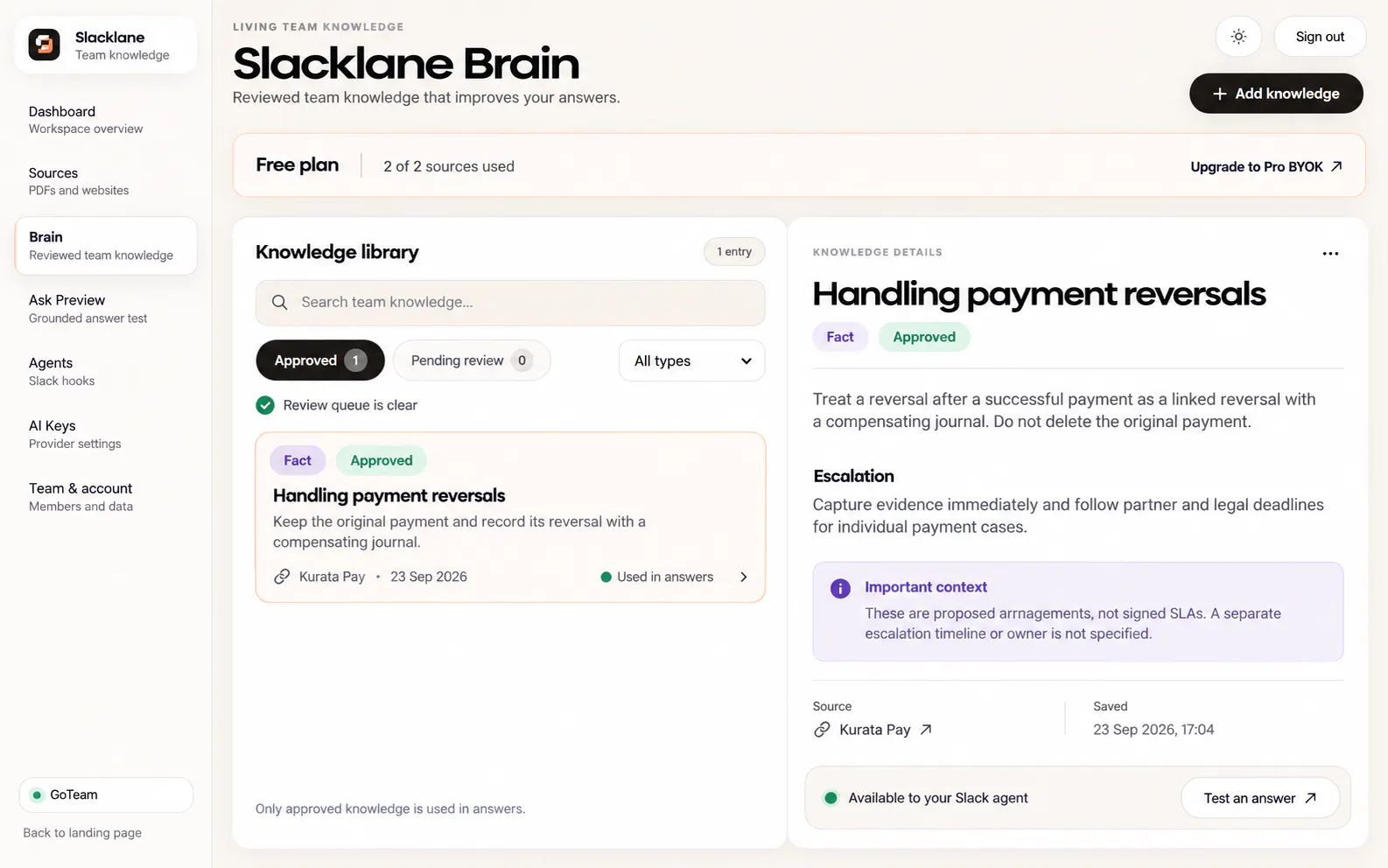Click the Fact tag on the library card
The width and height of the screenshot is (1388, 868).
298,460
